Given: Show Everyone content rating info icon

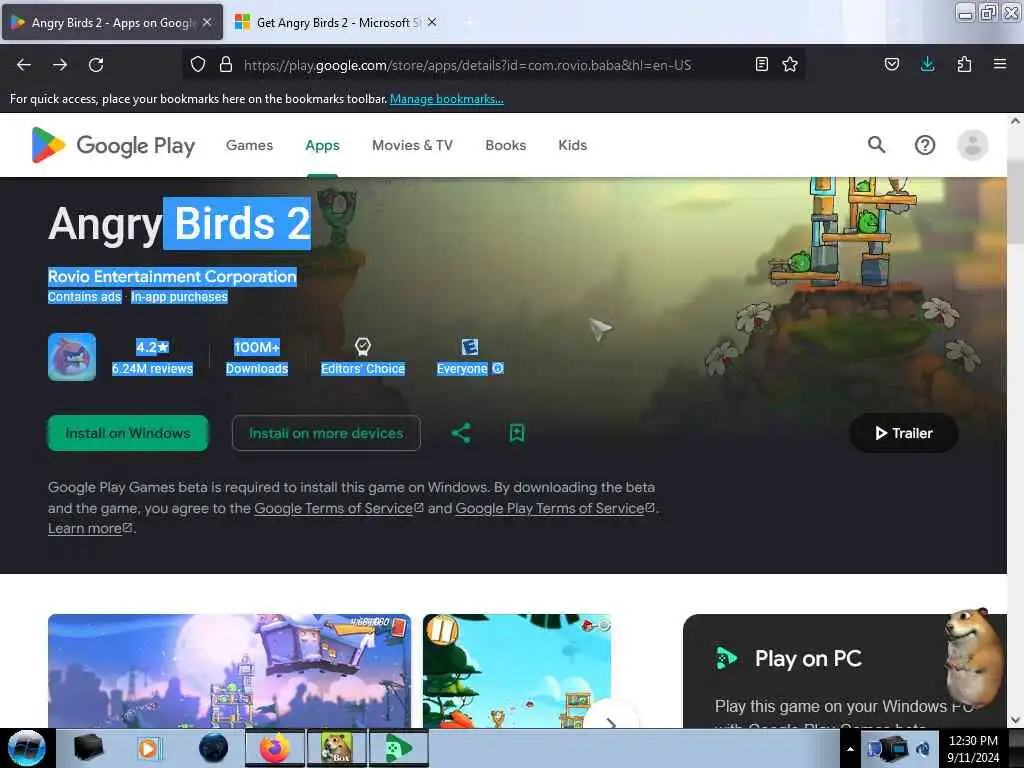Looking at the screenshot, I should point(498,368).
